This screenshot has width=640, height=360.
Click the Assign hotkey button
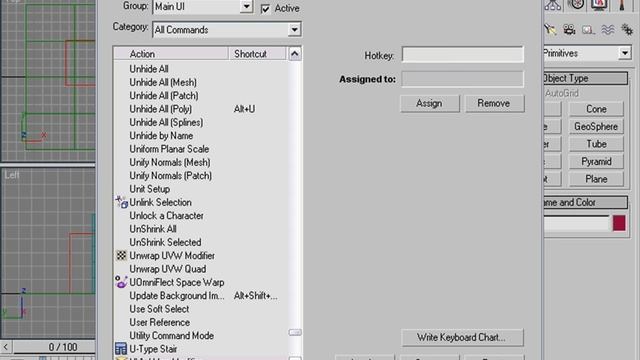tap(429, 103)
